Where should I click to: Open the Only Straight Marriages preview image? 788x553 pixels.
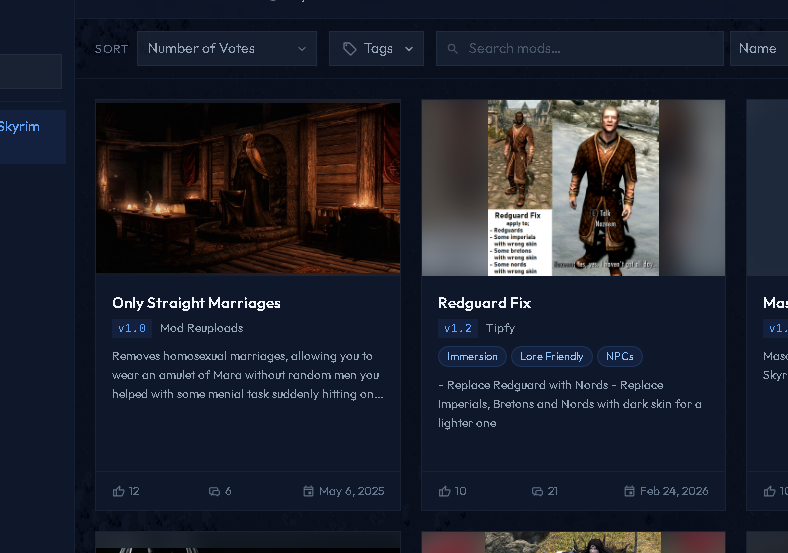248,188
